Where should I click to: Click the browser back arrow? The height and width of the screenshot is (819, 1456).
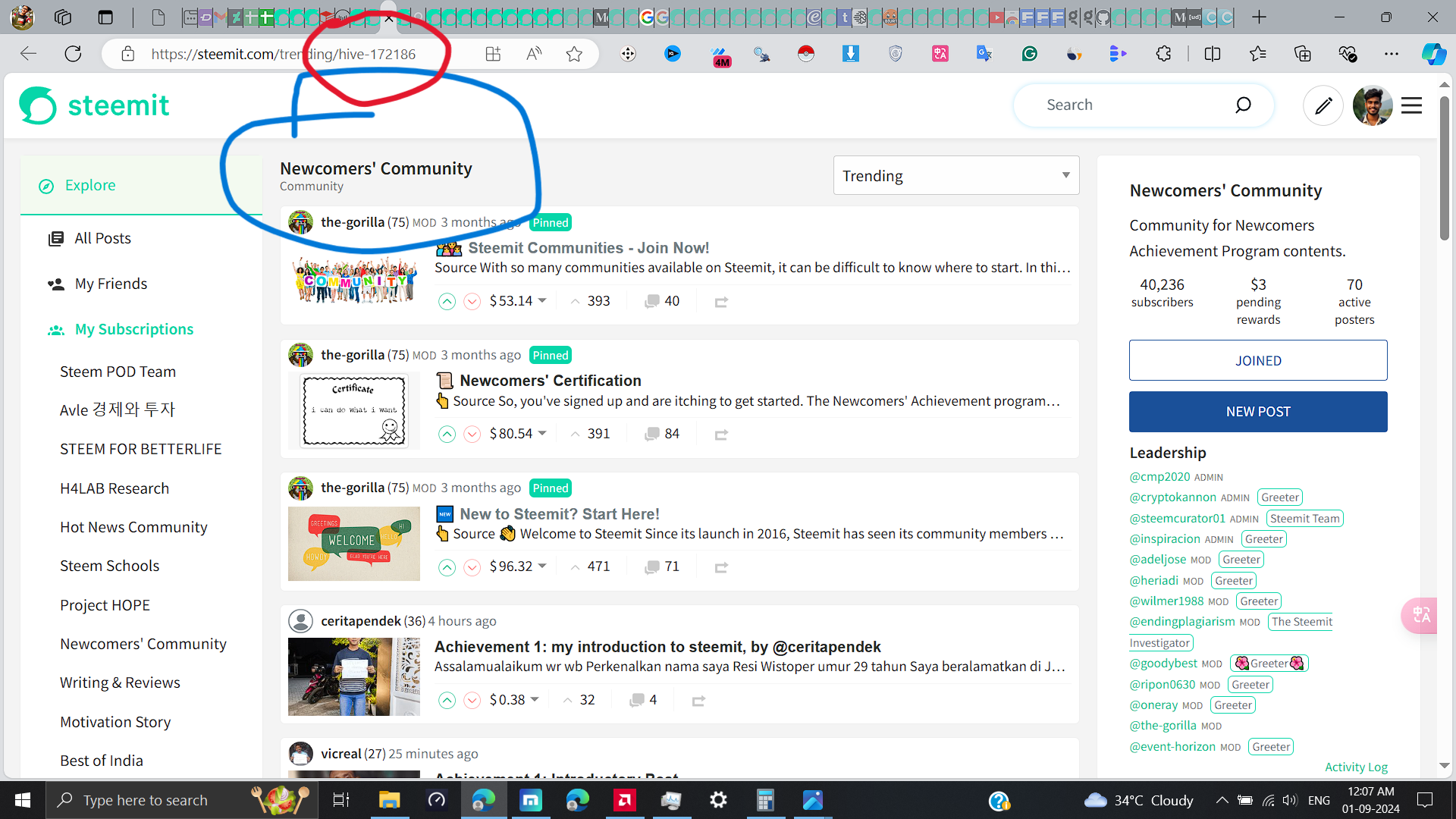(x=28, y=54)
